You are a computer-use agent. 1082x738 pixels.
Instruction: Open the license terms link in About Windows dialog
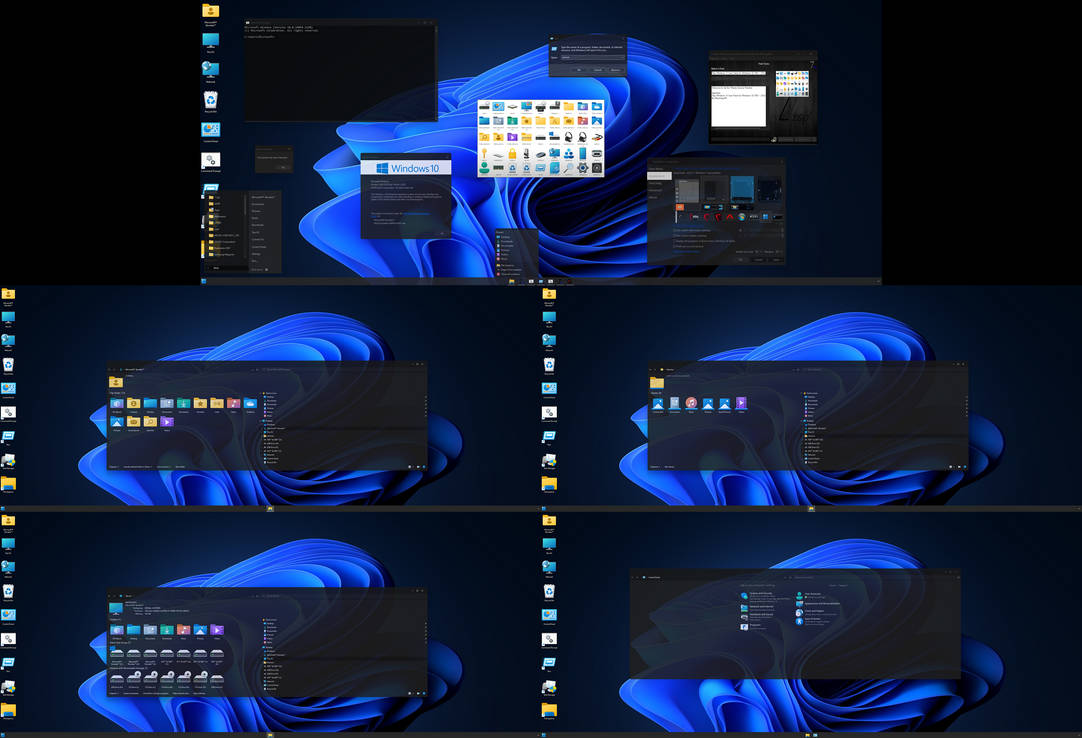tap(417, 214)
